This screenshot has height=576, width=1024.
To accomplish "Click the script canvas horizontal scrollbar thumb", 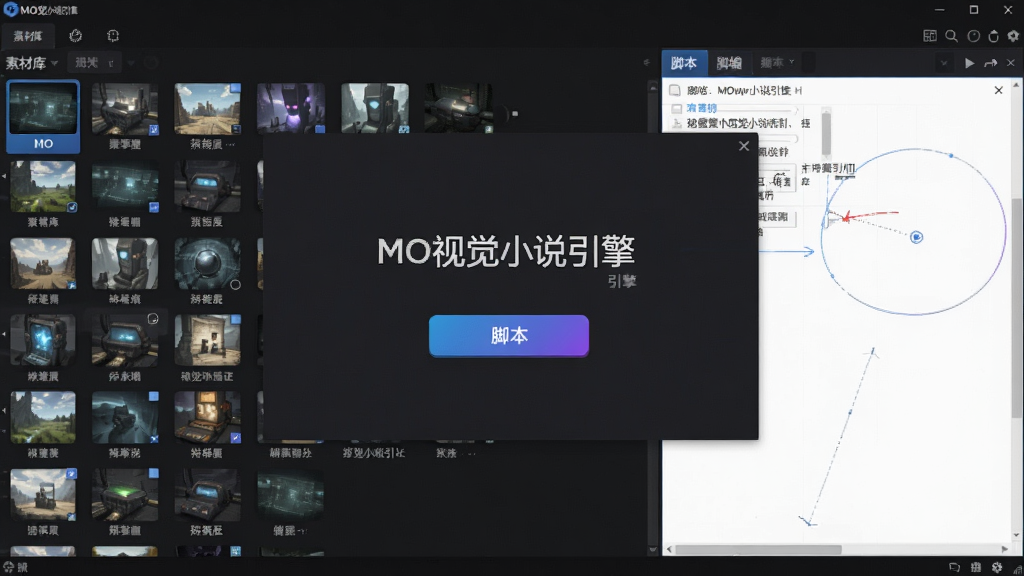I will (x=758, y=549).
